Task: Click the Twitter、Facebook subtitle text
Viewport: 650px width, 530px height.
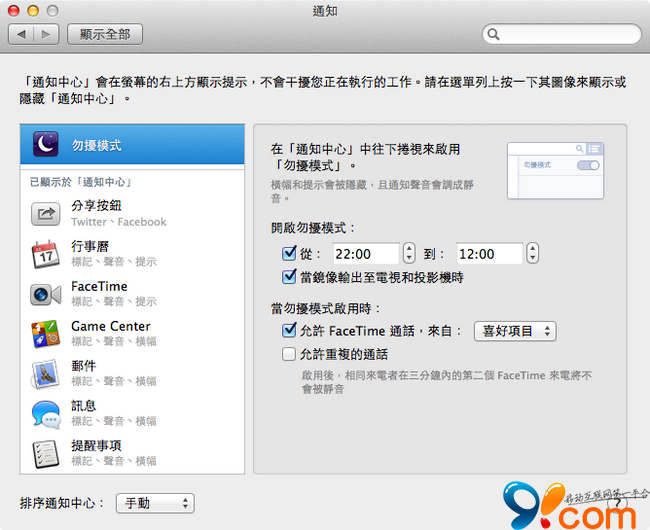Action: click(x=119, y=222)
